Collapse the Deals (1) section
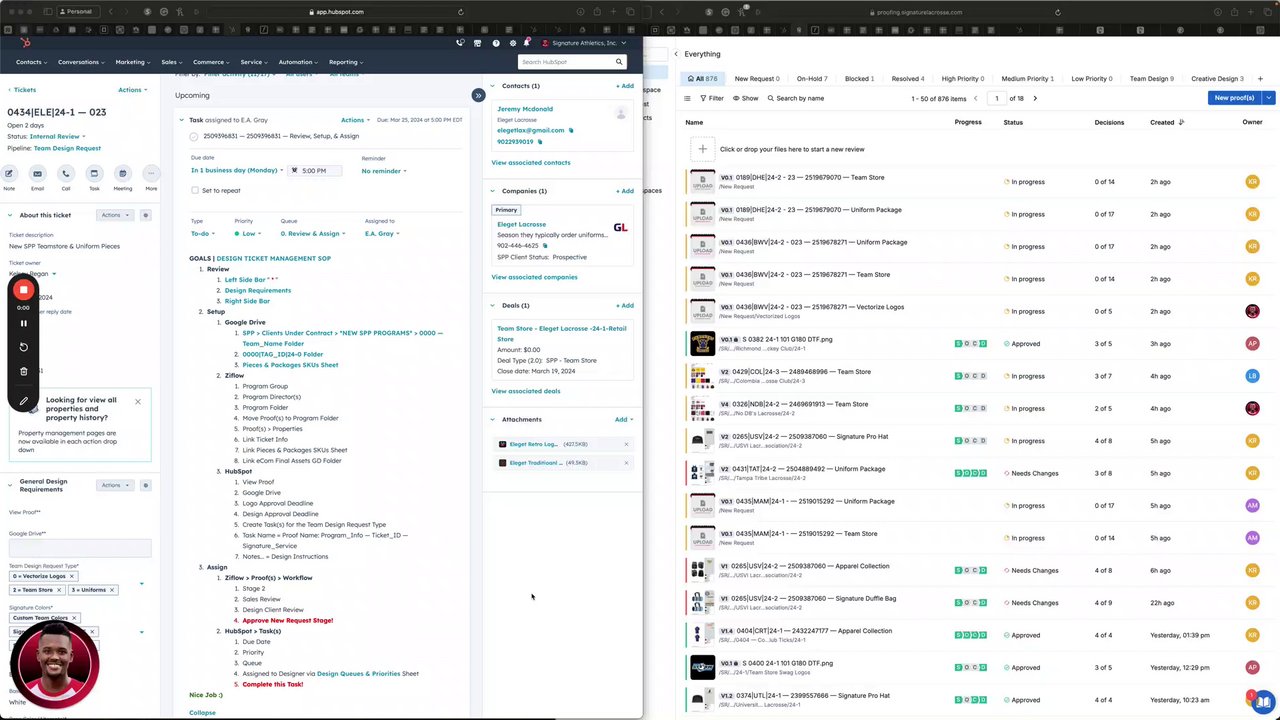Image resolution: width=1280 pixels, height=720 pixels. [493, 305]
